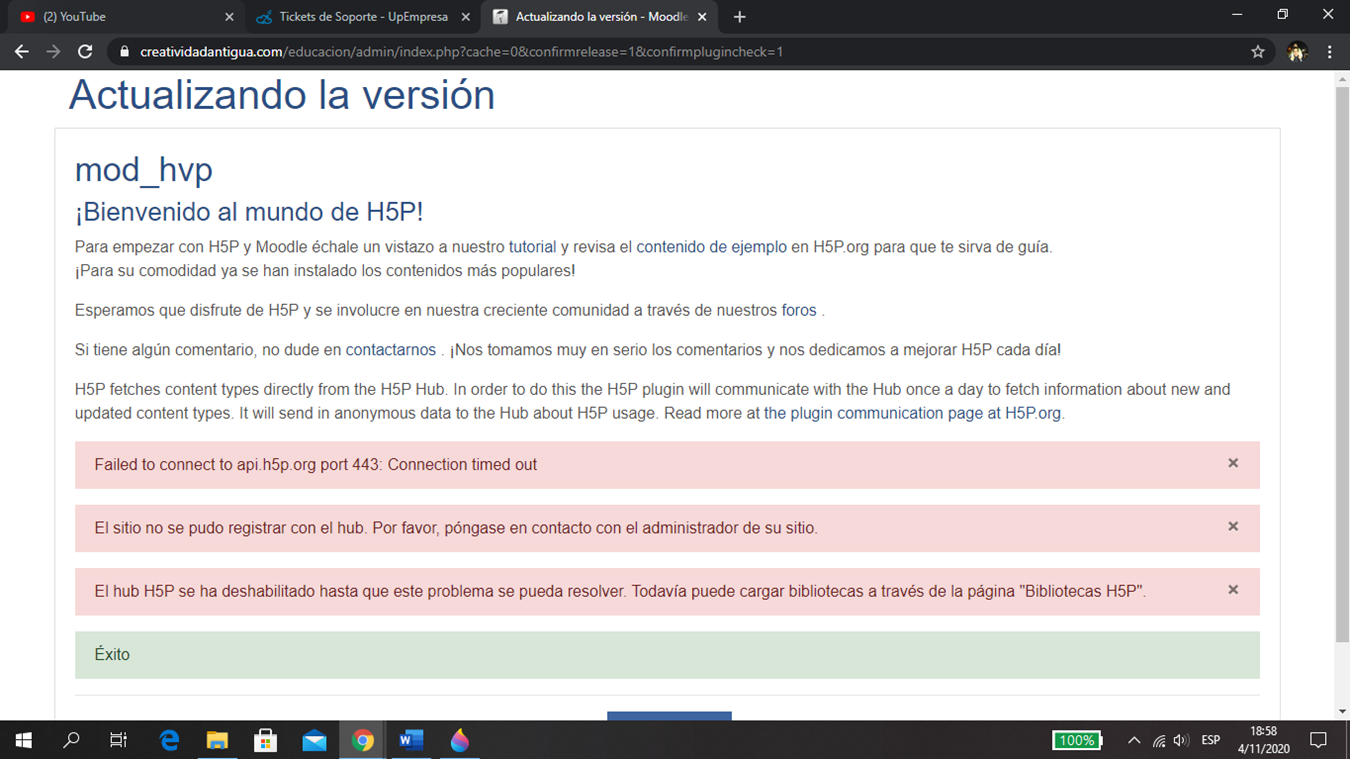Reload the current page
Screen dimensions: 1350x759
click(86, 52)
